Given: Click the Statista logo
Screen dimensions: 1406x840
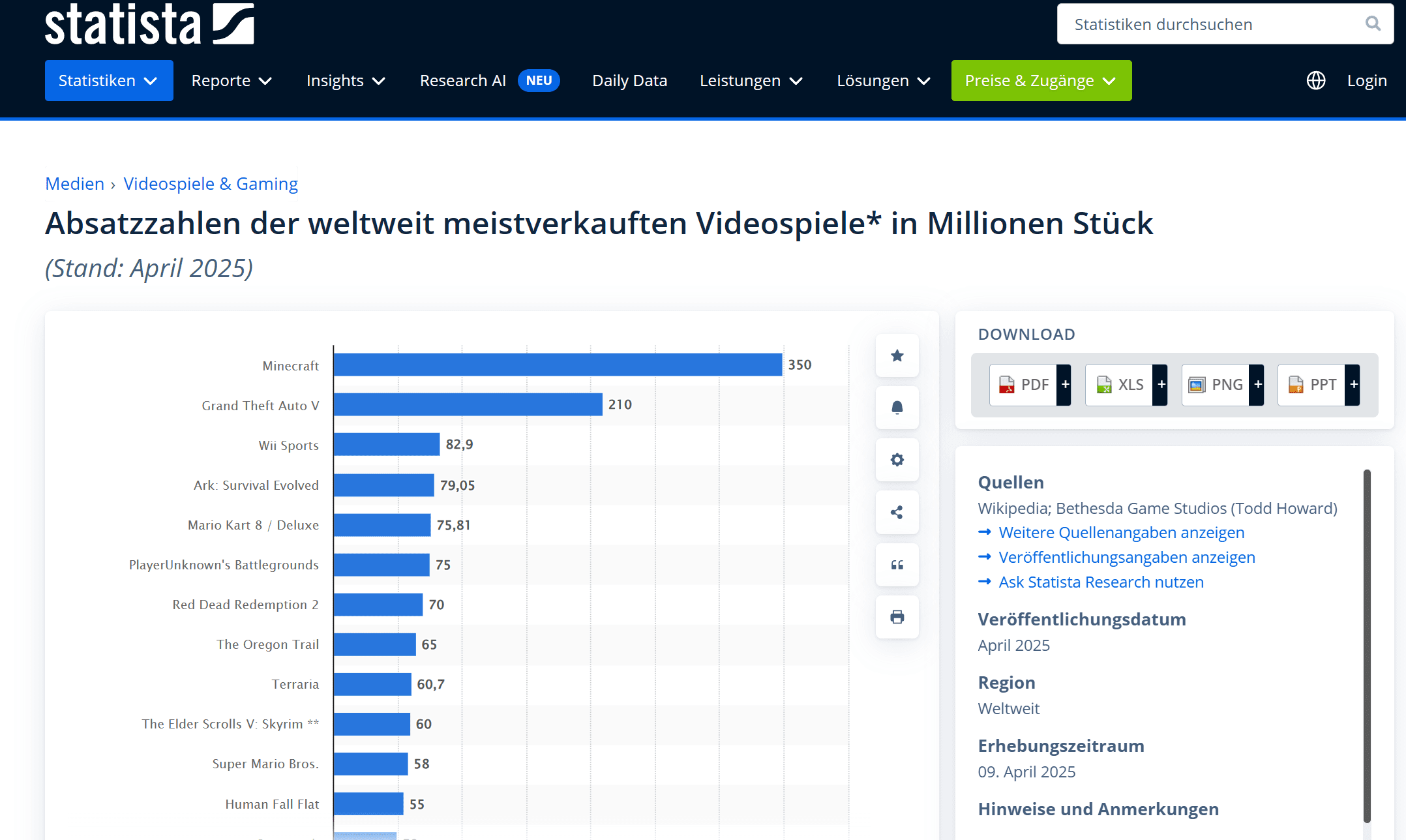Looking at the screenshot, I should pyautogui.click(x=149, y=23).
